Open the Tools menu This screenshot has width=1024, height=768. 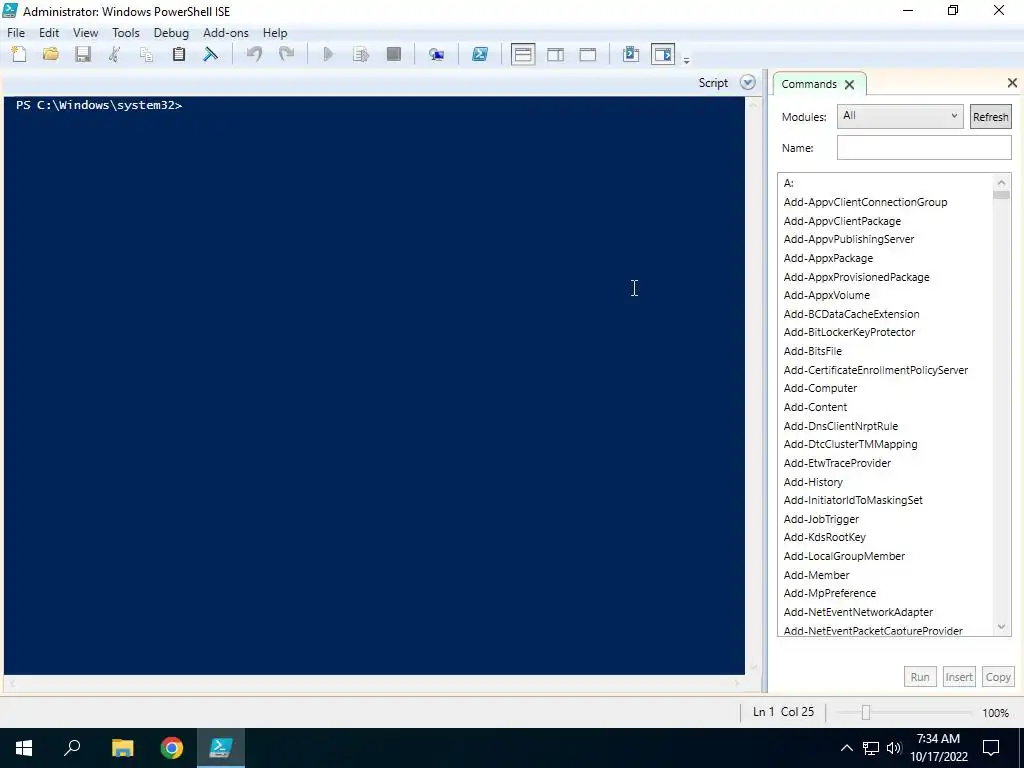click(125, 33)
